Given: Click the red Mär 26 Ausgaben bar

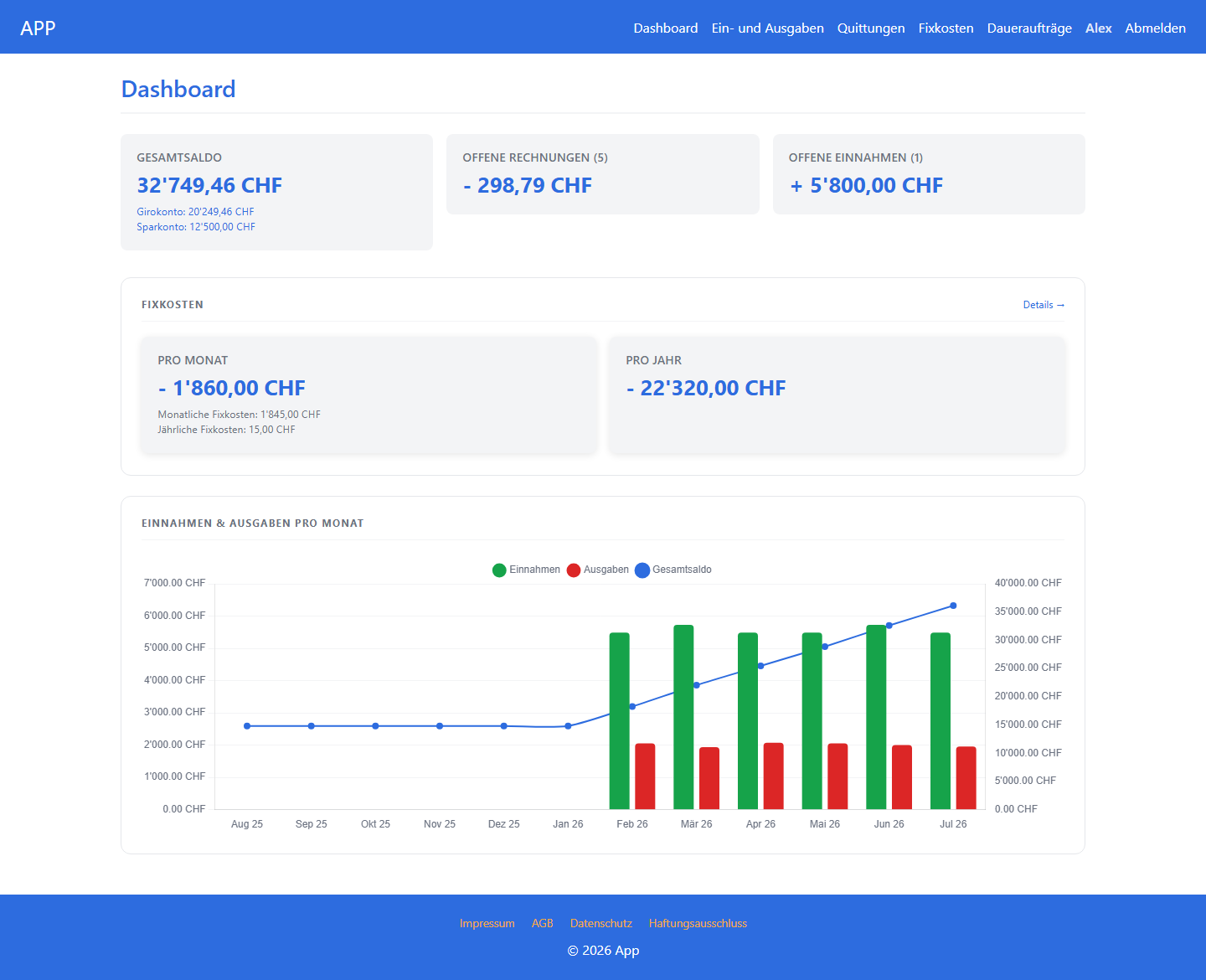Looking at the screenshot, I should tap(709, 778).
